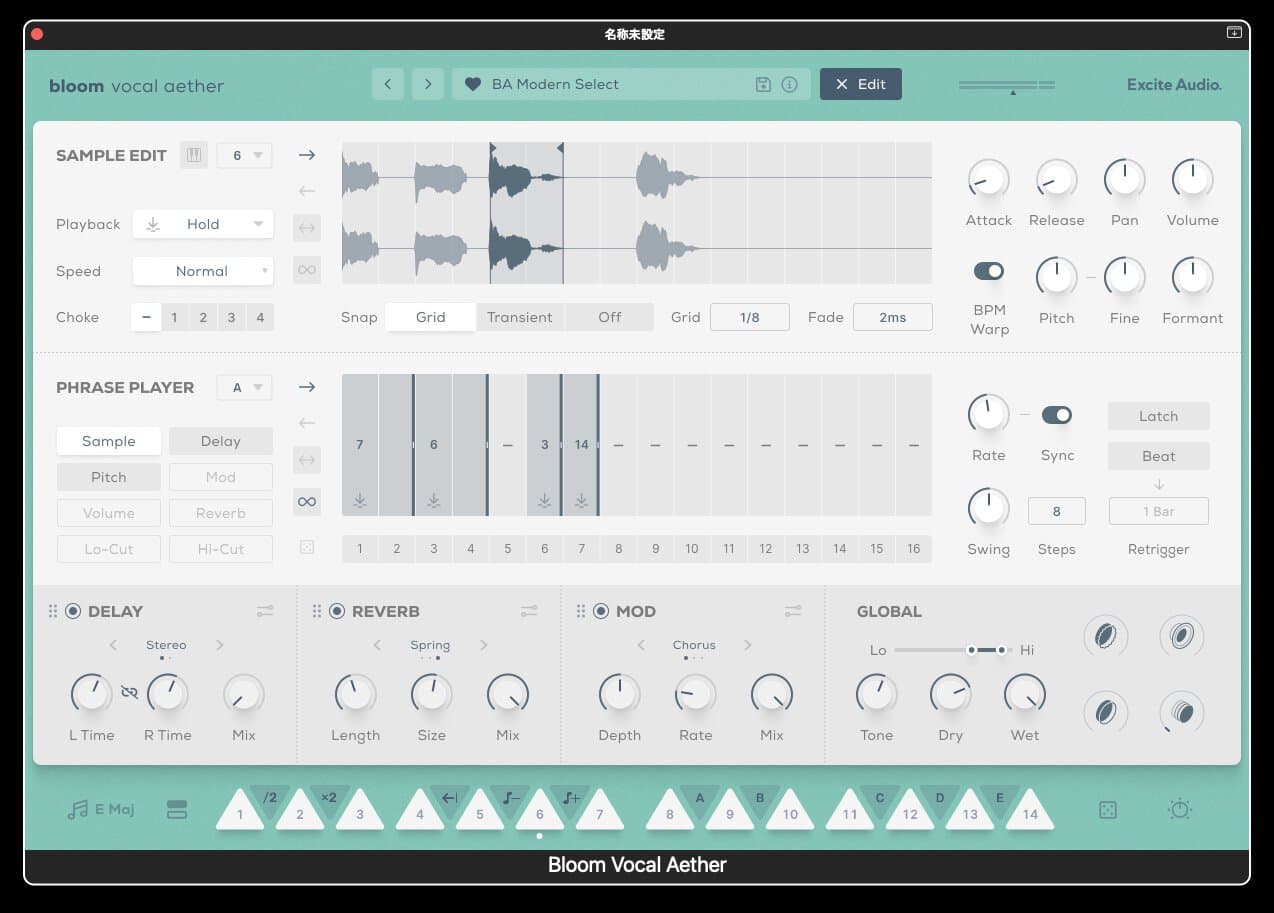Click the layout icon next to E Maj
The width and height of the screenshot is (1274, 913).
[x=177, y=810]
